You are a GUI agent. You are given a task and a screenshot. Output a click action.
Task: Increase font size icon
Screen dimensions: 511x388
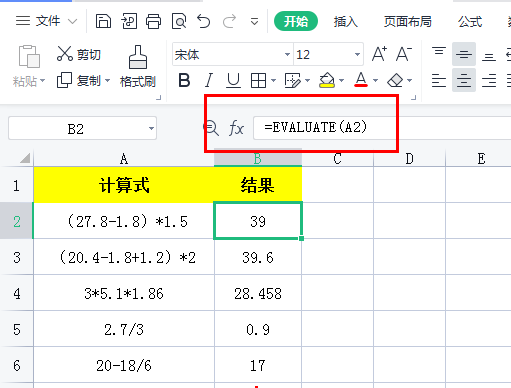point(379,54)
